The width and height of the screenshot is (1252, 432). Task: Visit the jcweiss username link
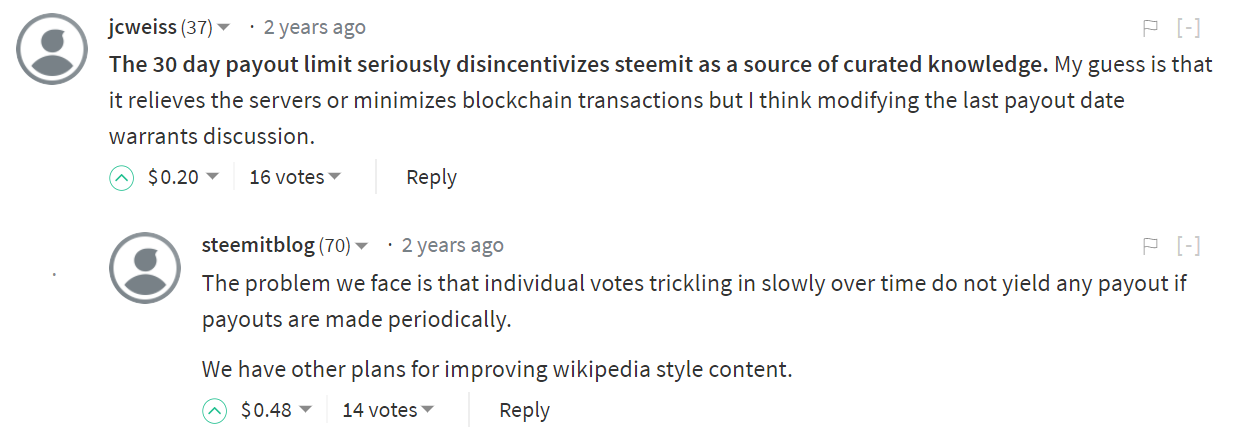click(x=143, y=27)
